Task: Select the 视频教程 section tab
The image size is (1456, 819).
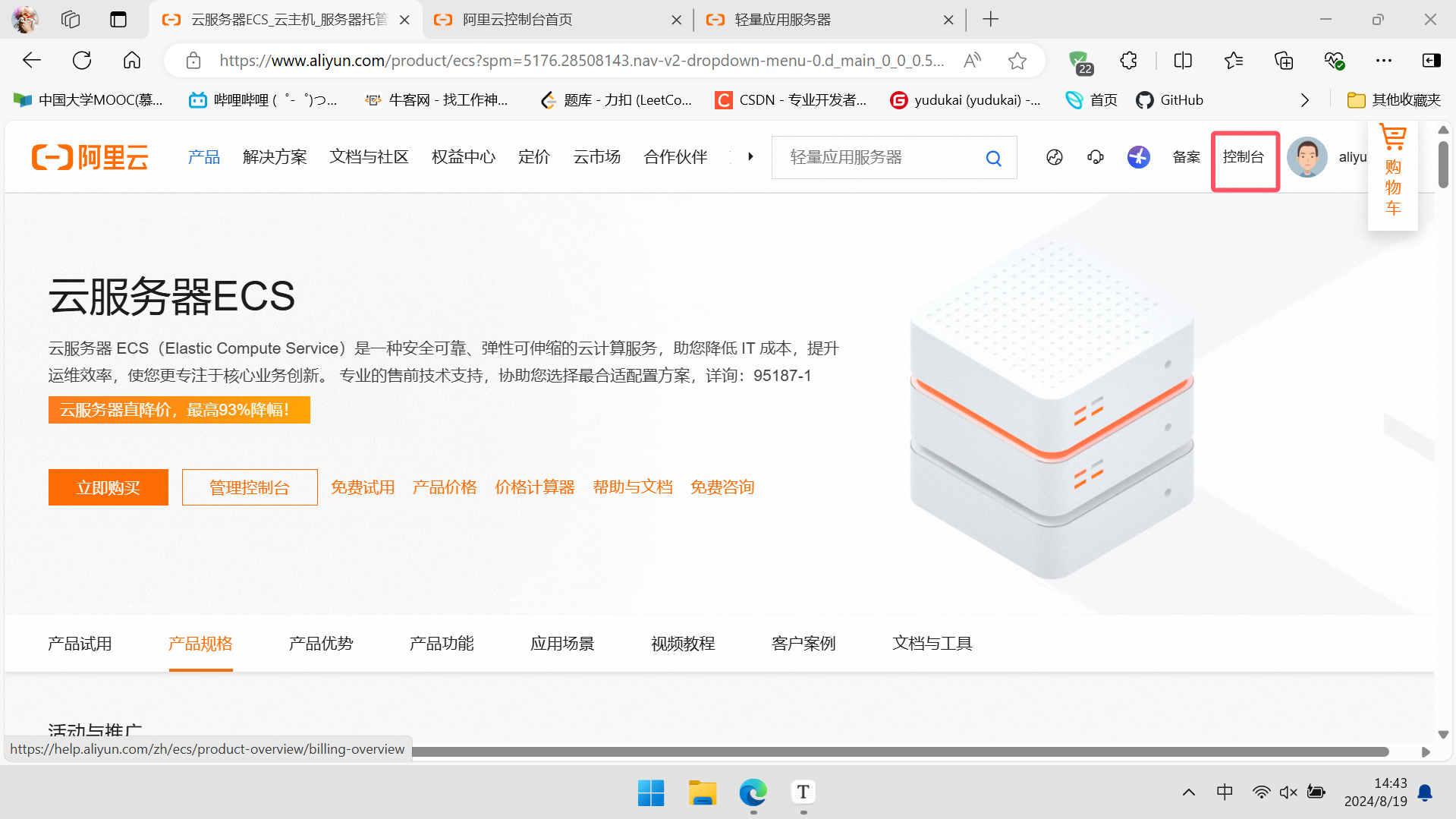Action: point(683,644)
